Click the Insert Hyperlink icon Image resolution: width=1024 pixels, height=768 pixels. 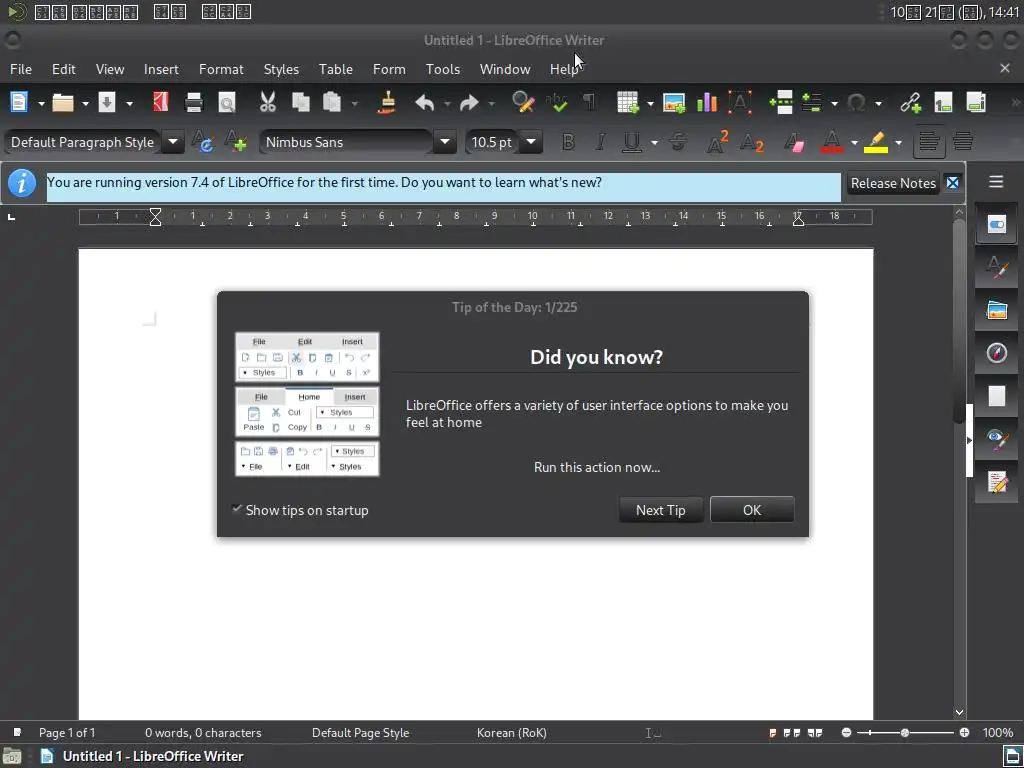[910, 103]
